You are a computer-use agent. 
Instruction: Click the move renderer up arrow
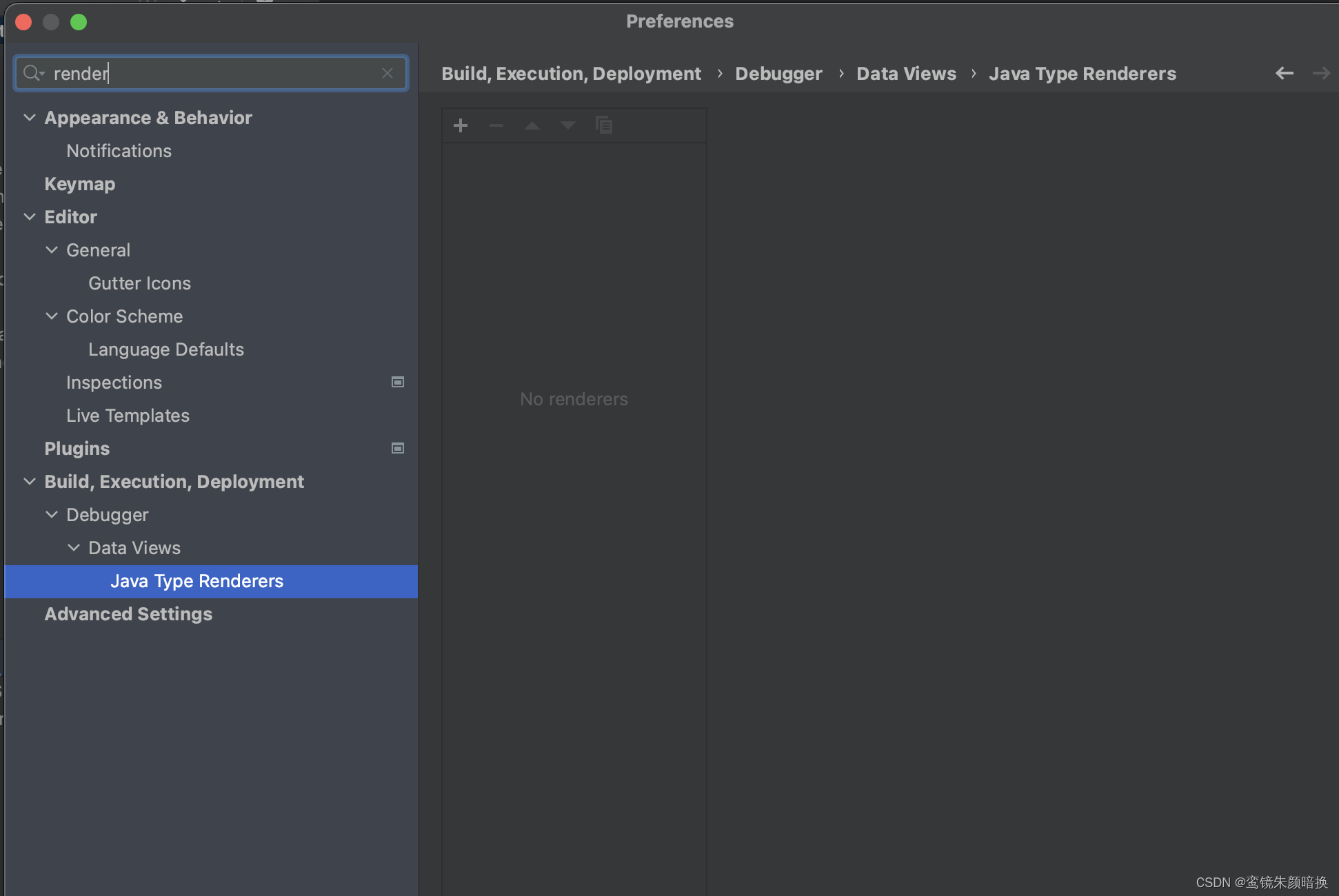(x=532, y=125)
